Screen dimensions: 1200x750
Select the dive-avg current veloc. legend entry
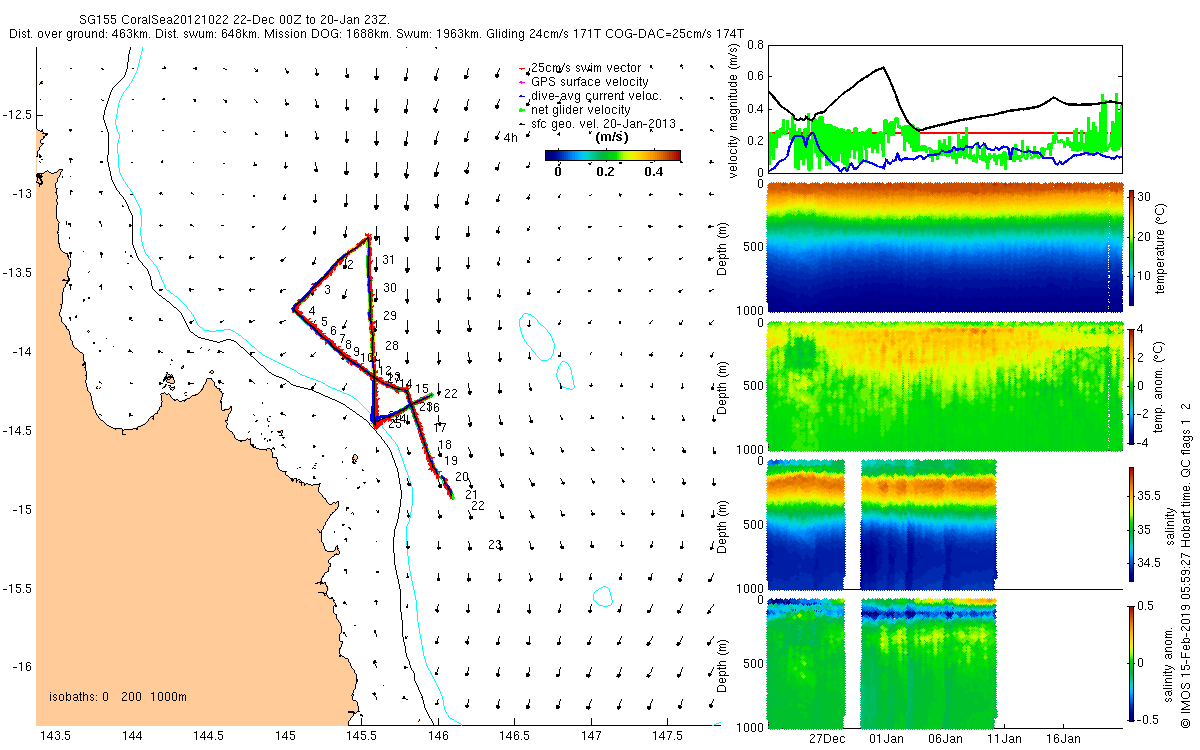click(x=596, y=96)
